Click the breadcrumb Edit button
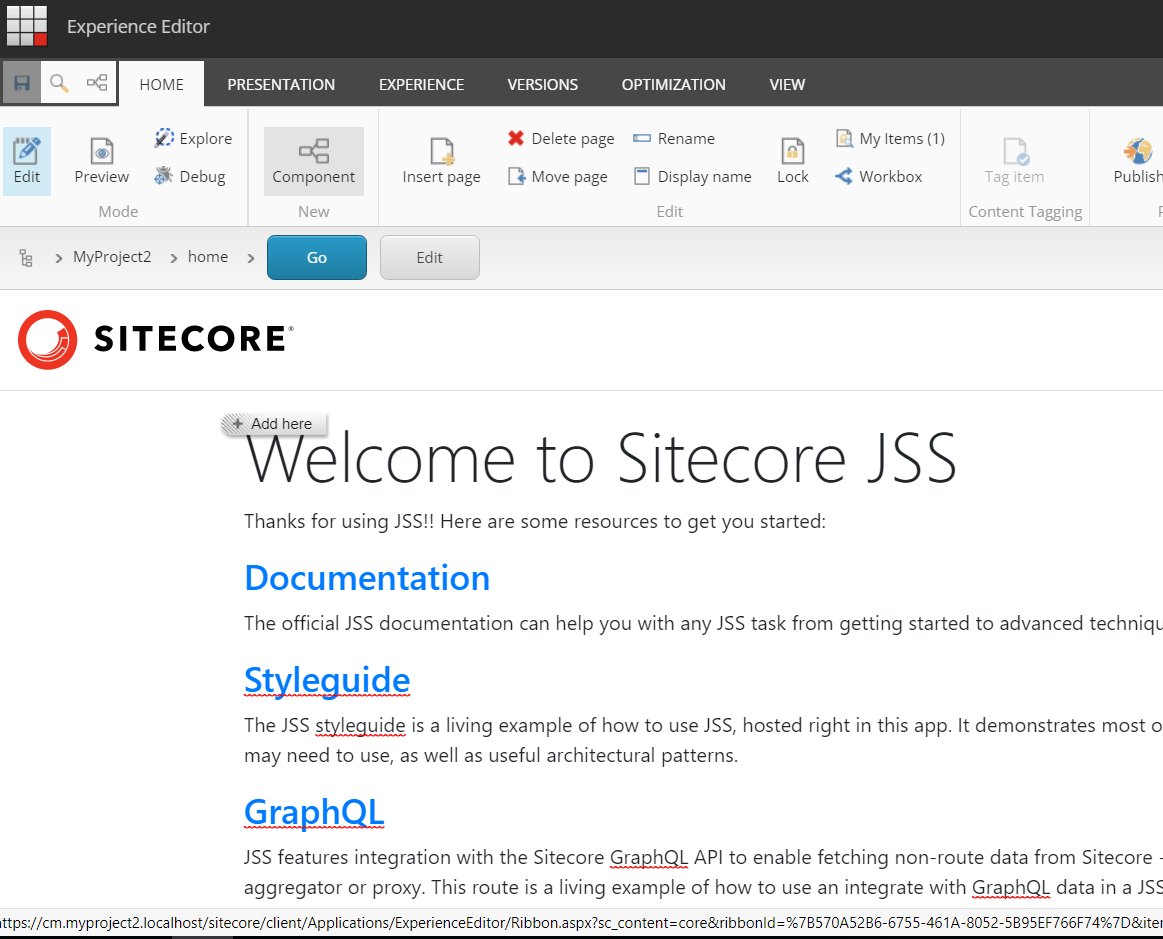 pyautogui.click(x=429, y=257)
